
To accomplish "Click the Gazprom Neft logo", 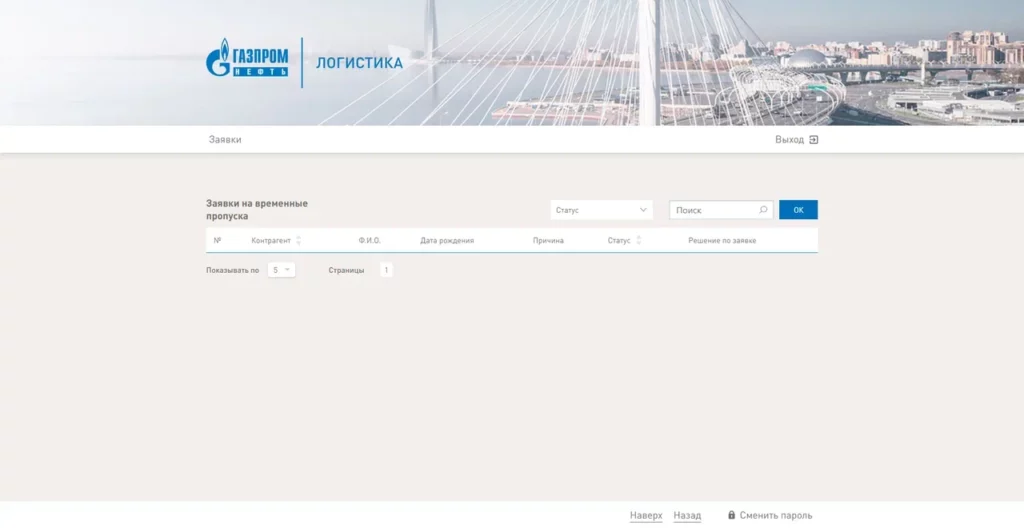I will pyautogui.click(x=247, y=59).
